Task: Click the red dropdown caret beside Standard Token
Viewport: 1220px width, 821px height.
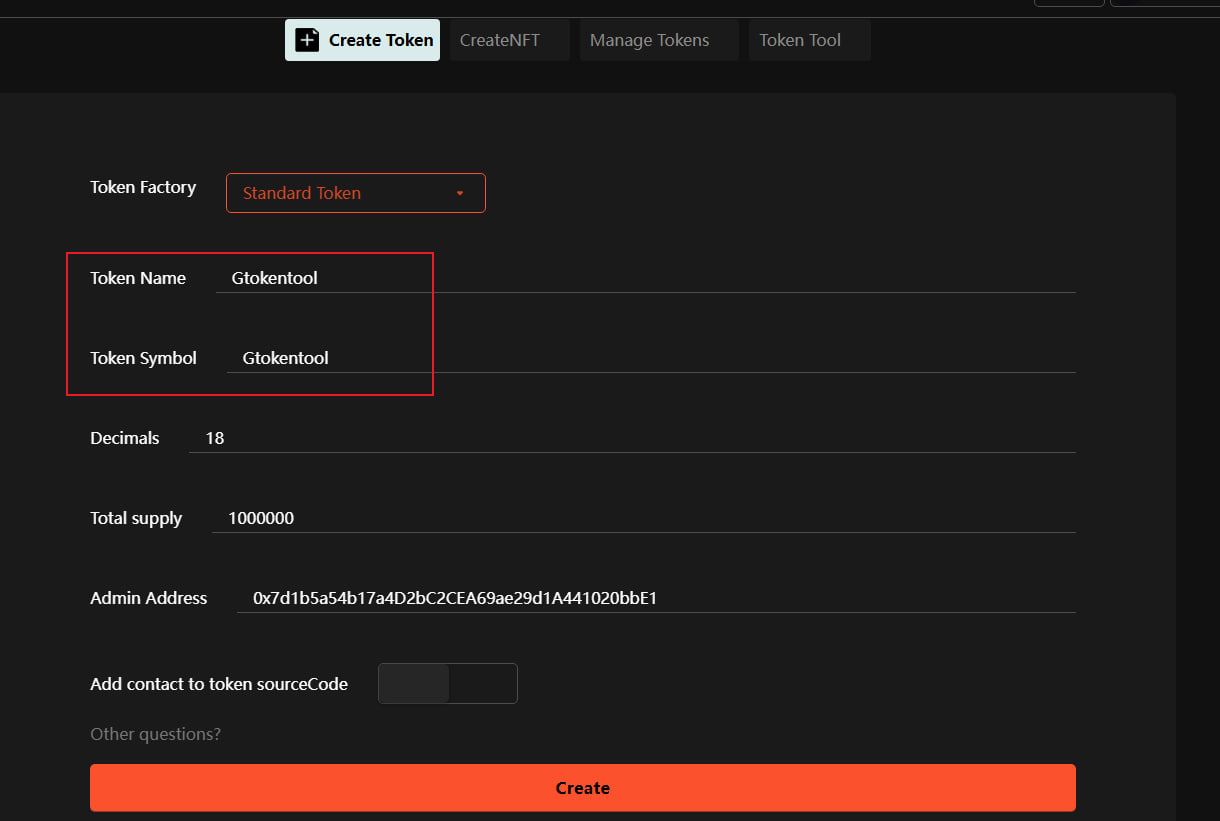Action: click(460, 193)
